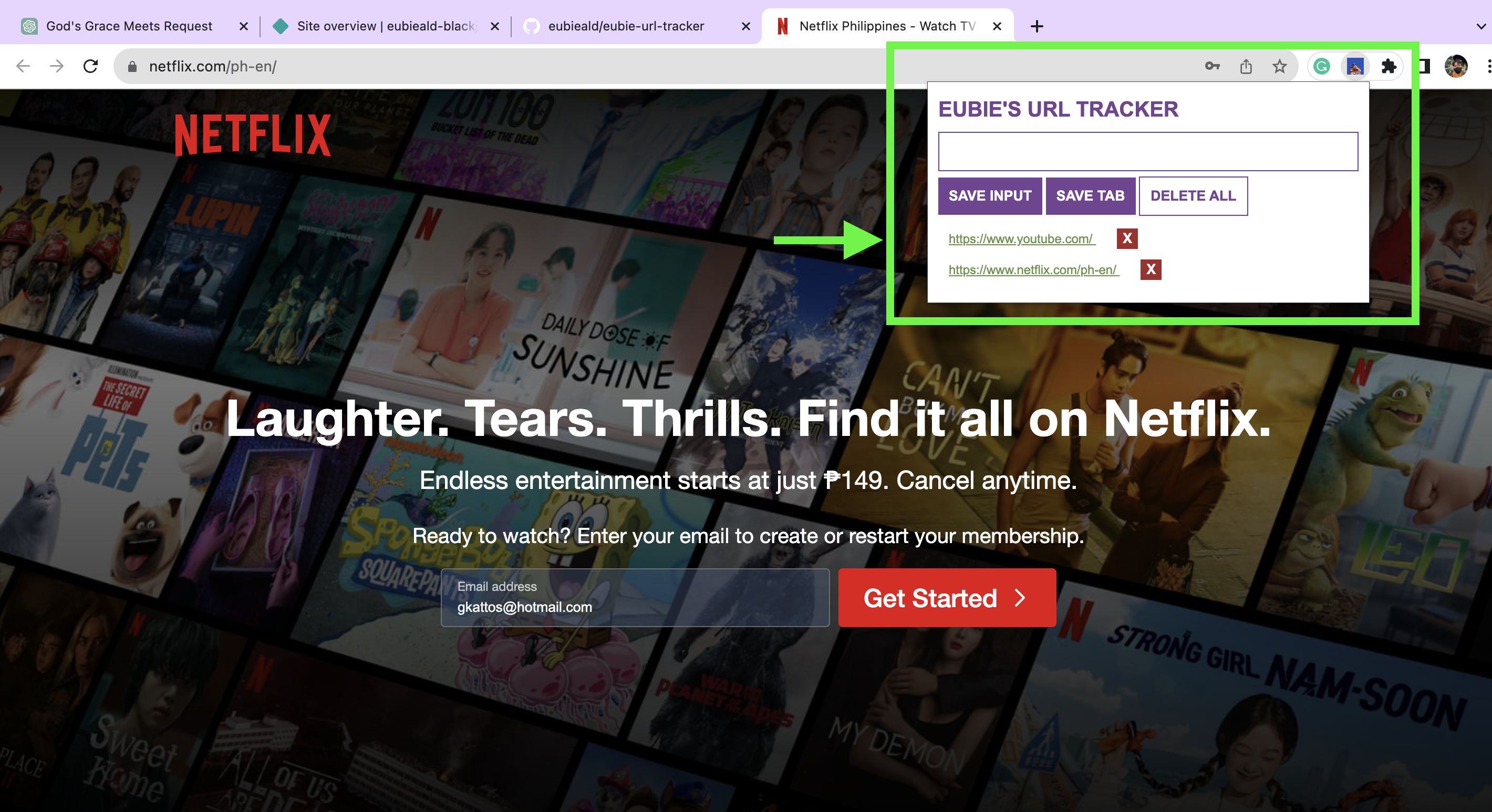Open a new tab with plus button
1492x812 pixels.
point(1037,26)
